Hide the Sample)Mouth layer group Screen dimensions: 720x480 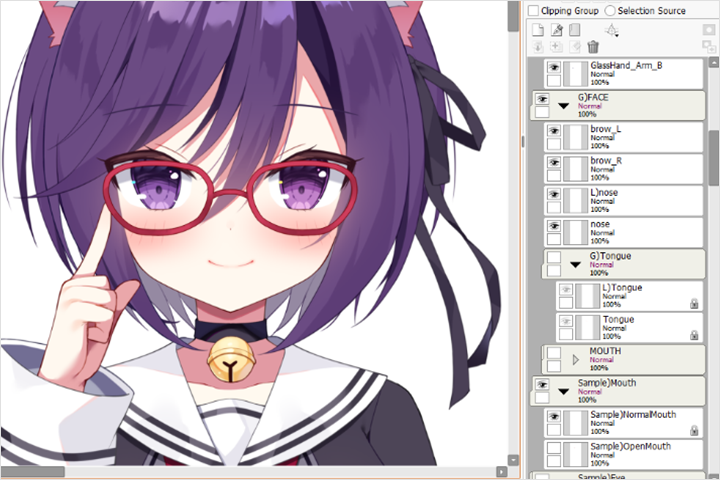coord(542,384)
